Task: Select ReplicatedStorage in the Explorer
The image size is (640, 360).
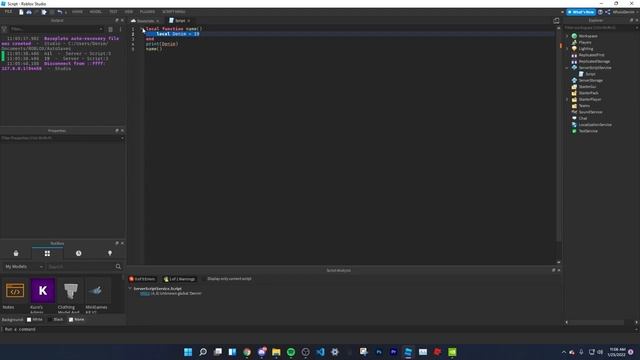Action: pos(594,61)
